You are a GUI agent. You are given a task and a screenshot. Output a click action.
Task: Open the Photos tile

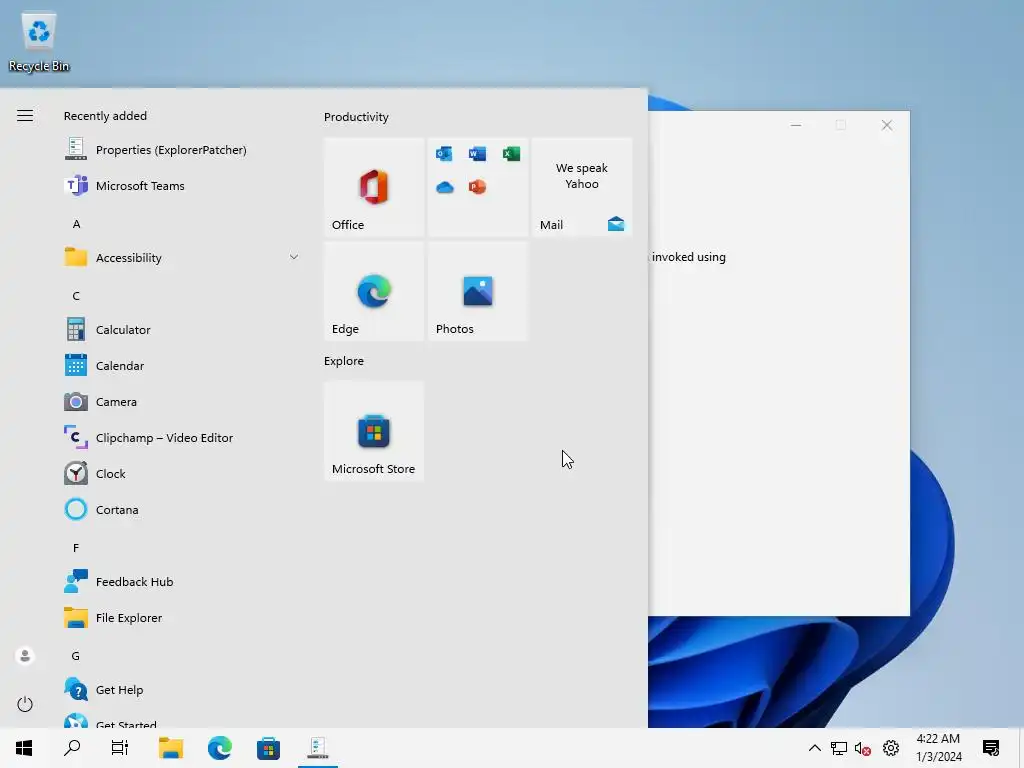(x=477, y=291)
